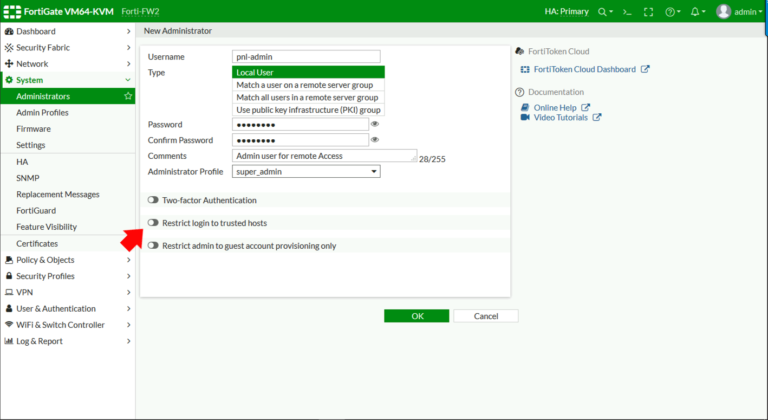This screenshot has width=768, height=420.
Task: Click the Security Fabric icon
Action: [x=9, y=48]
